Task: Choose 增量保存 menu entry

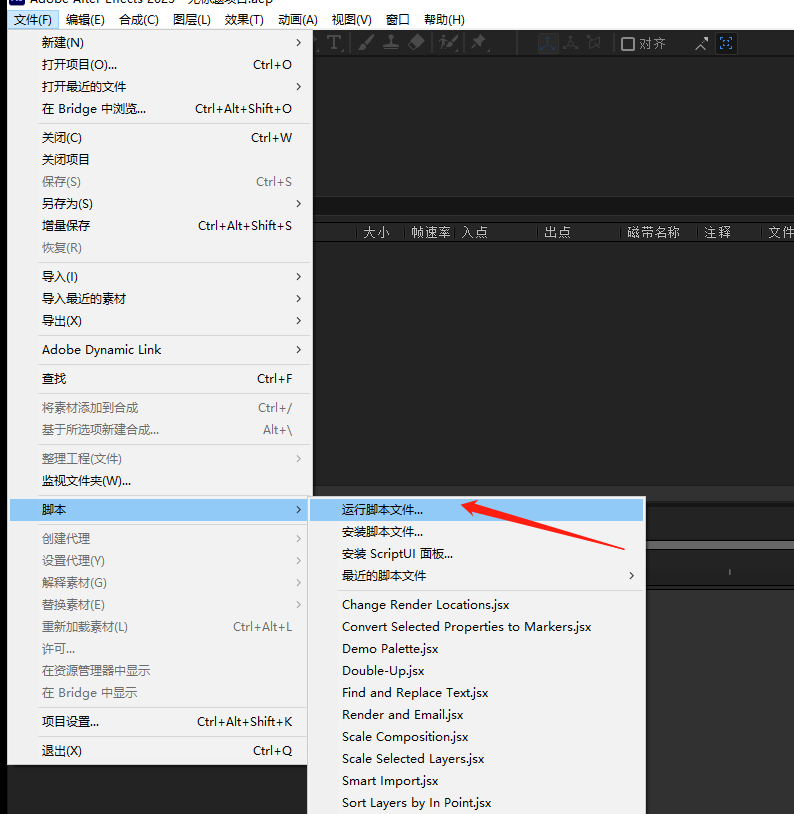Action: 160,225
